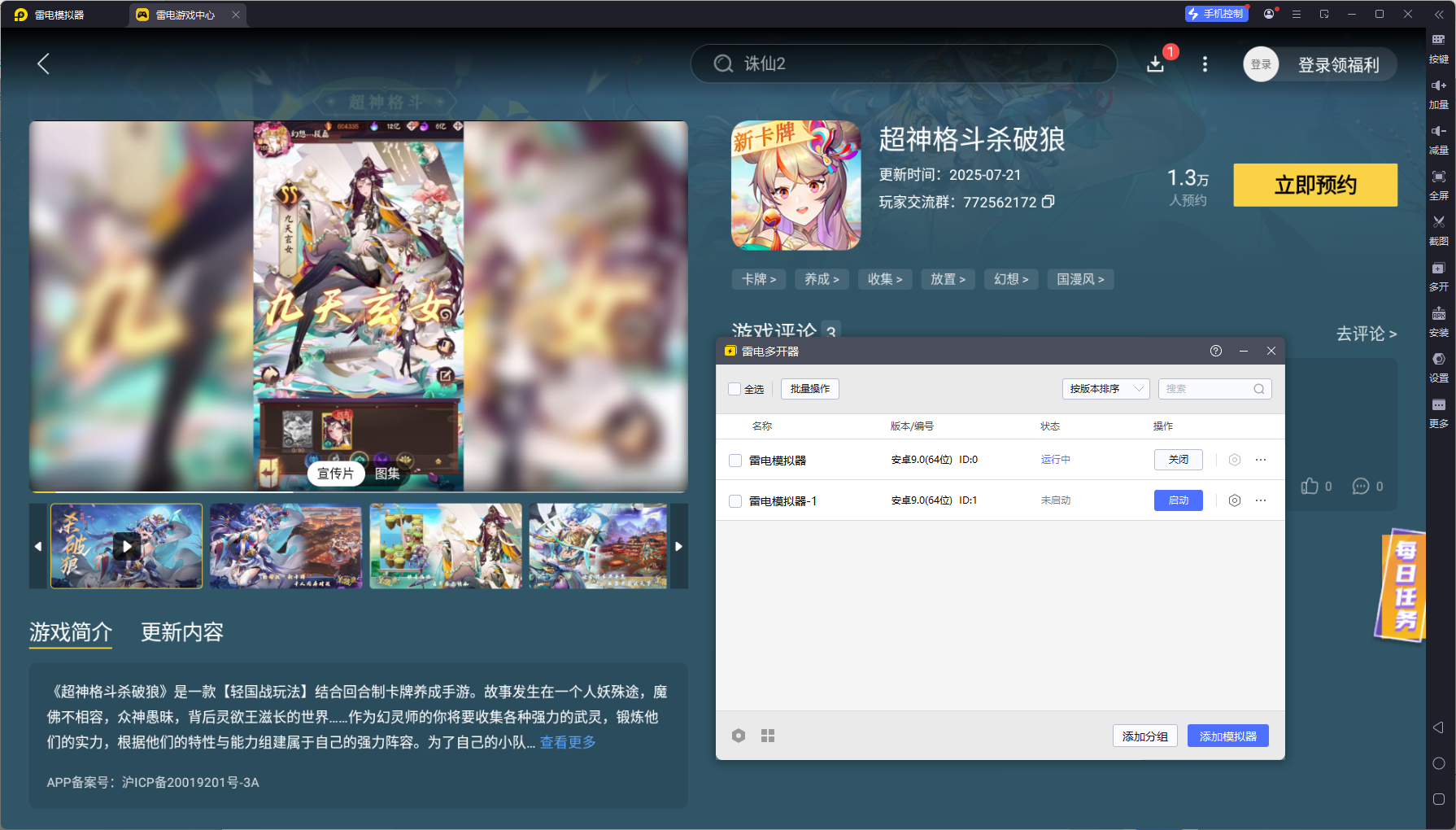Click 添加模拟器 button

(1227, 736)
